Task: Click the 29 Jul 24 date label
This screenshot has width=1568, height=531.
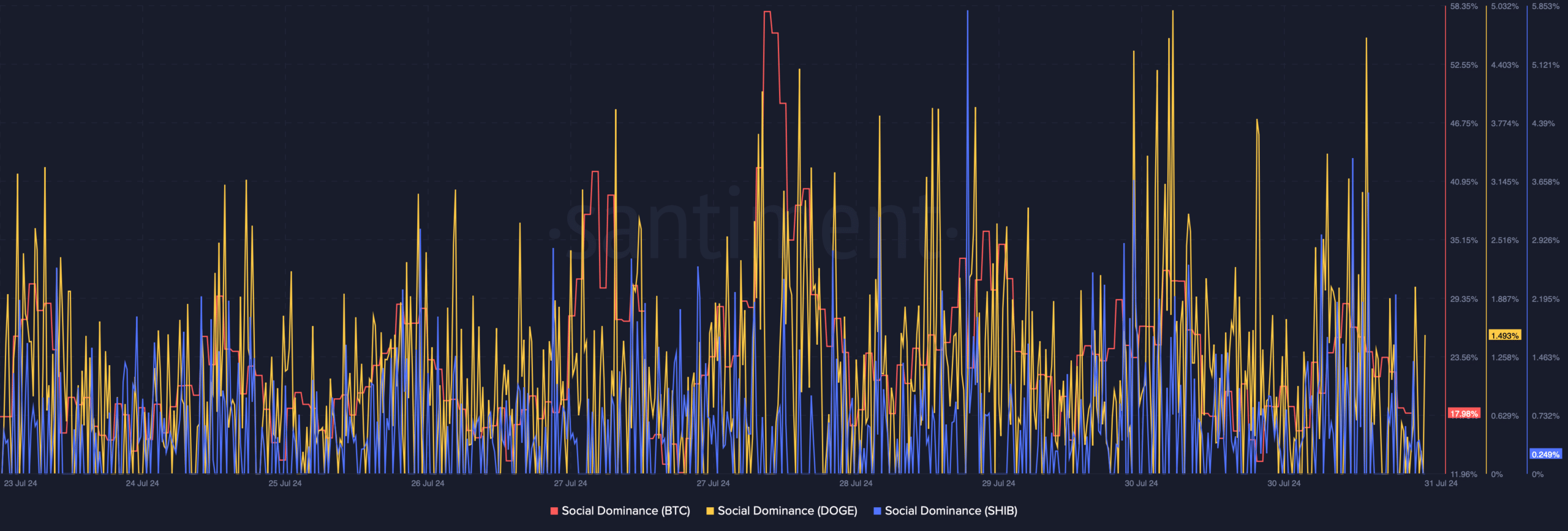Action: [998, 483]
